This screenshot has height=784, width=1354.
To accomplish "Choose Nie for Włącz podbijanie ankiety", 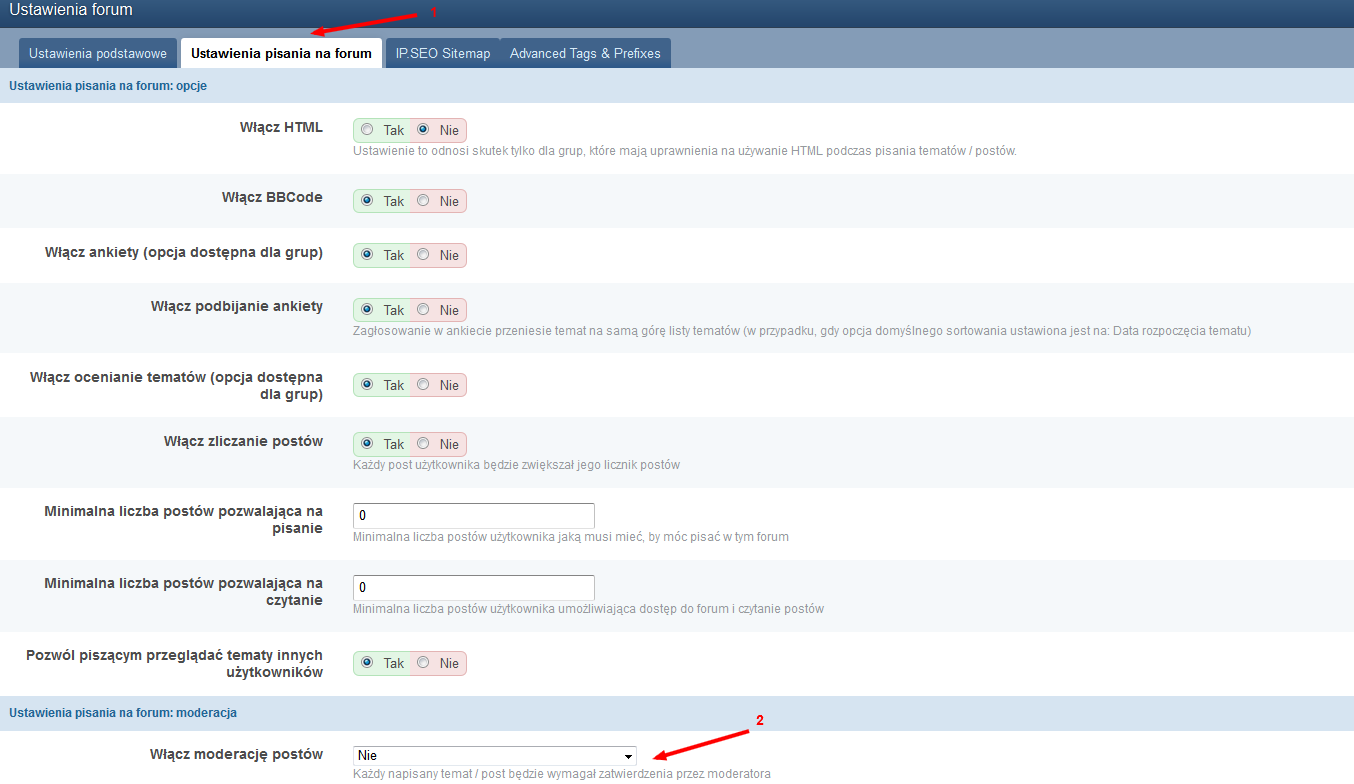I will click(x=423, y=310).
